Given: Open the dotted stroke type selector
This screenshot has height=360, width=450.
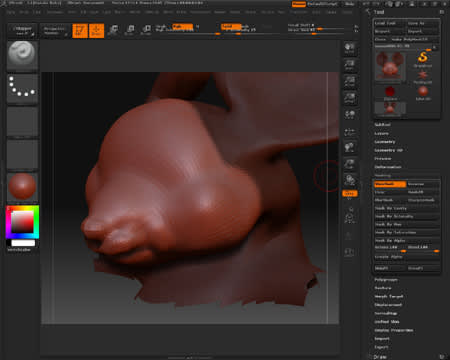Looking at the screenshot, I should click(22, 88).
